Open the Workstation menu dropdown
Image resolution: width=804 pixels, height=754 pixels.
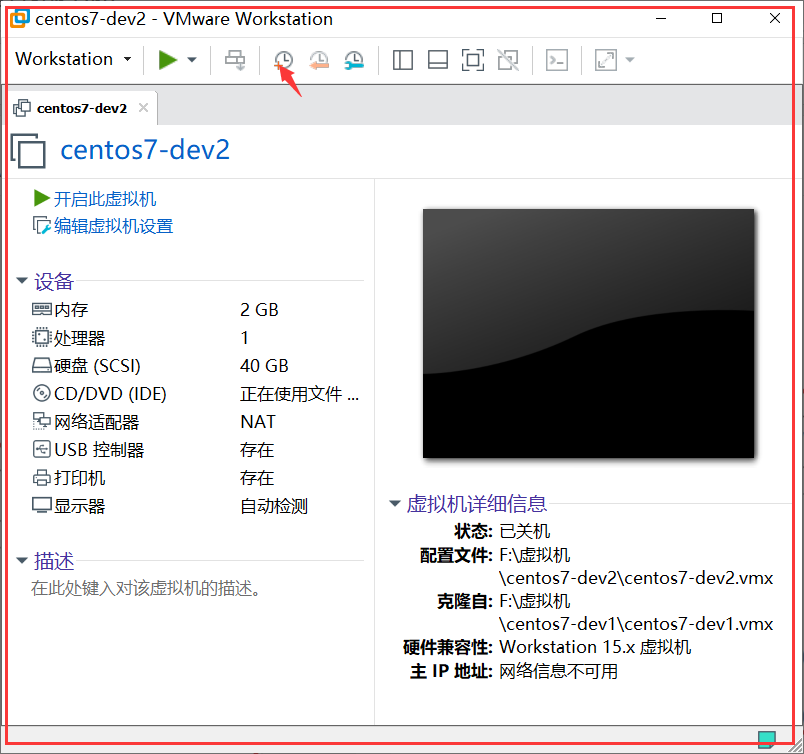point(73,59)
